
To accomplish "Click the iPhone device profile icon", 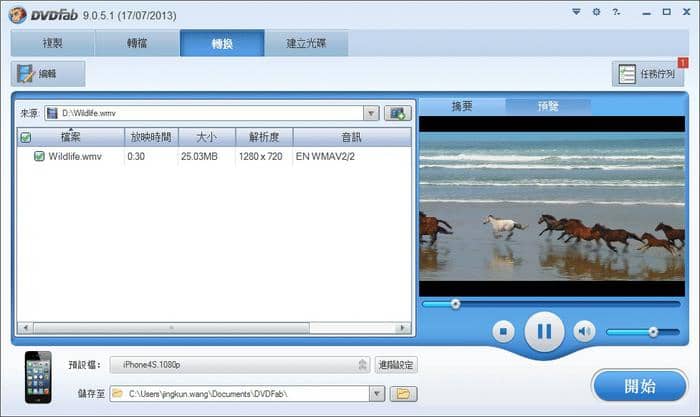I will coord(39,376).
